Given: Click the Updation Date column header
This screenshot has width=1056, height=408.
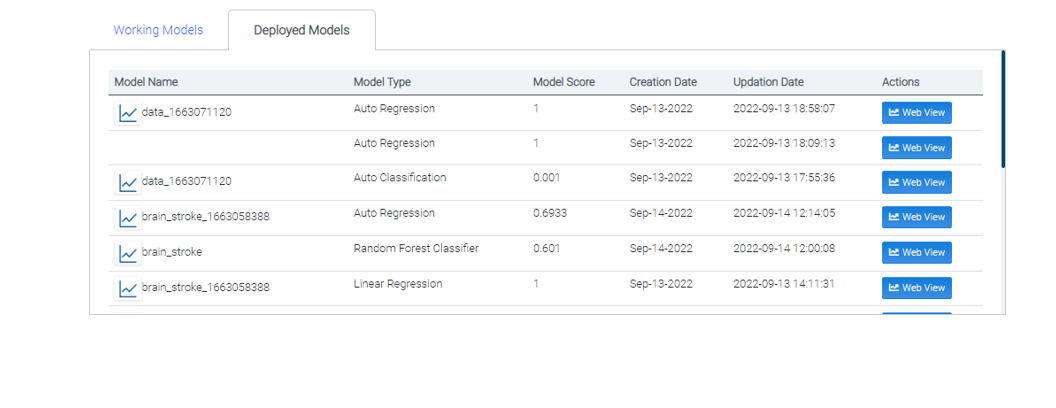Looking at the screenshot, I should click(x=768, y=82).
